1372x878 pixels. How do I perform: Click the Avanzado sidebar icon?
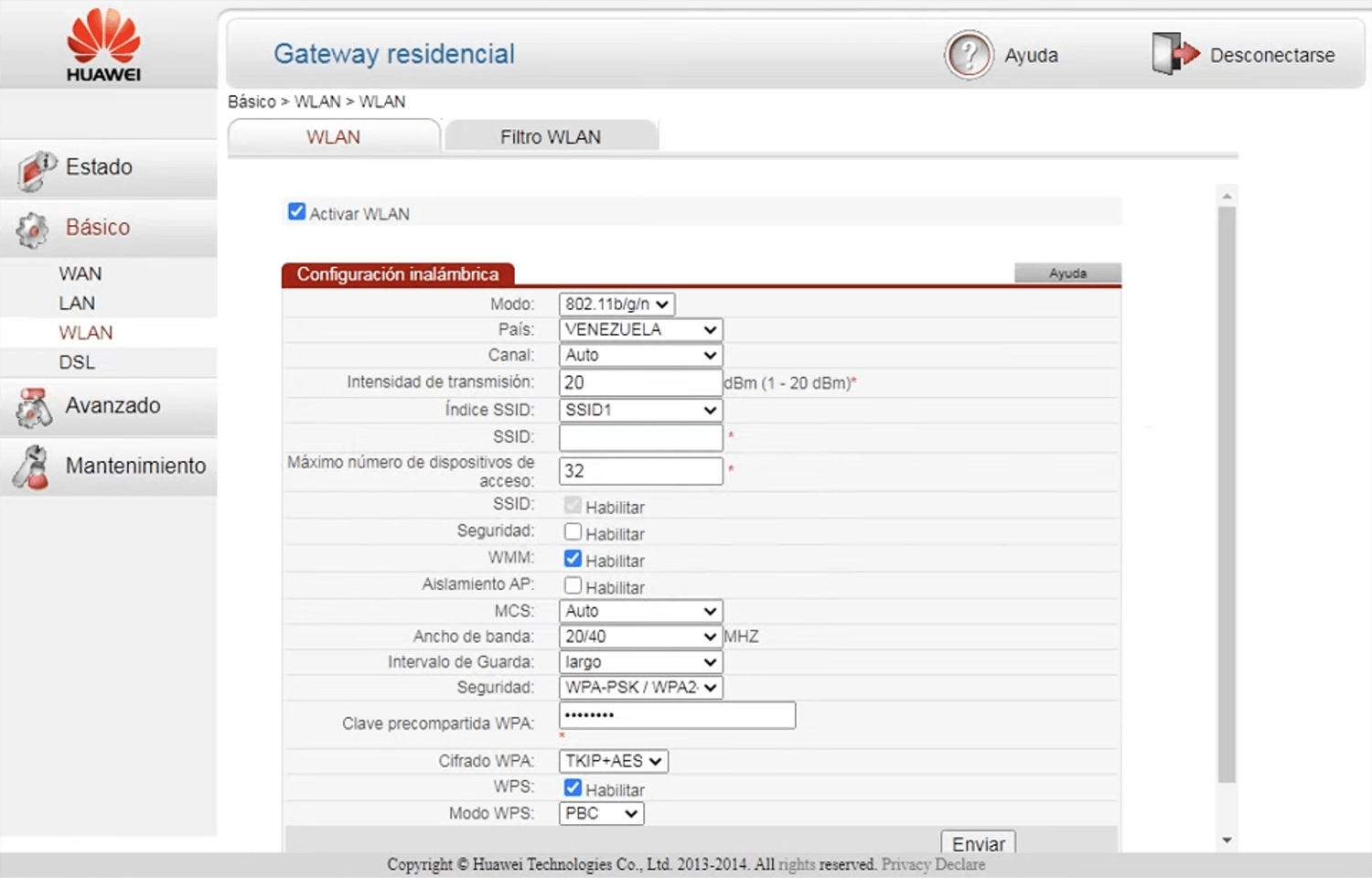click(34, 408)
